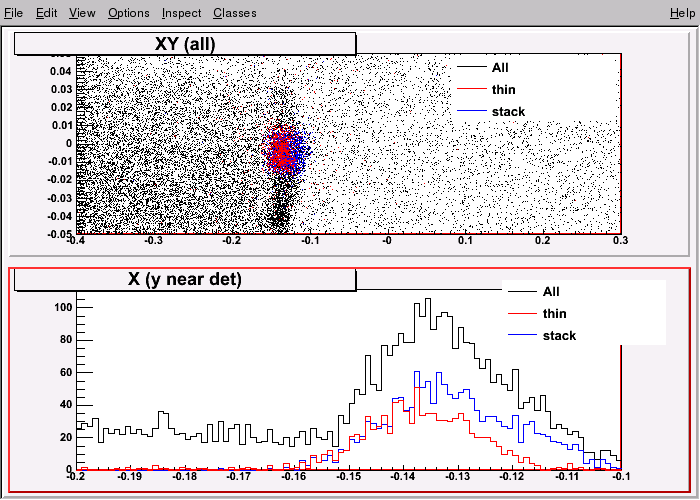Image resolution: width=700 pixels, height=500 pixels.
Task: Open the Edit menu
Action: [46, 13]
